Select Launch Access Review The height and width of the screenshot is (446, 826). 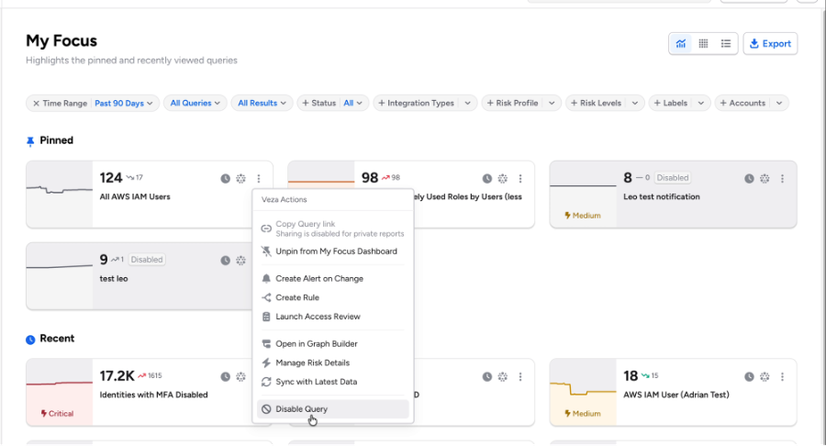click(x=332, y=316)
